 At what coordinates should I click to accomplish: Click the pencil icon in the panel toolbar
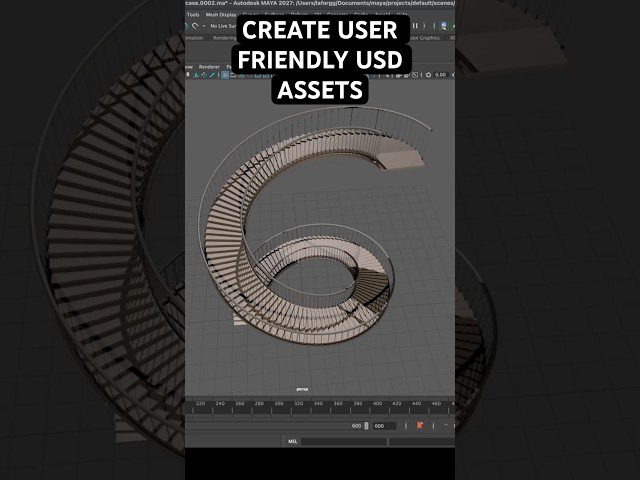(x=212, y=75)
